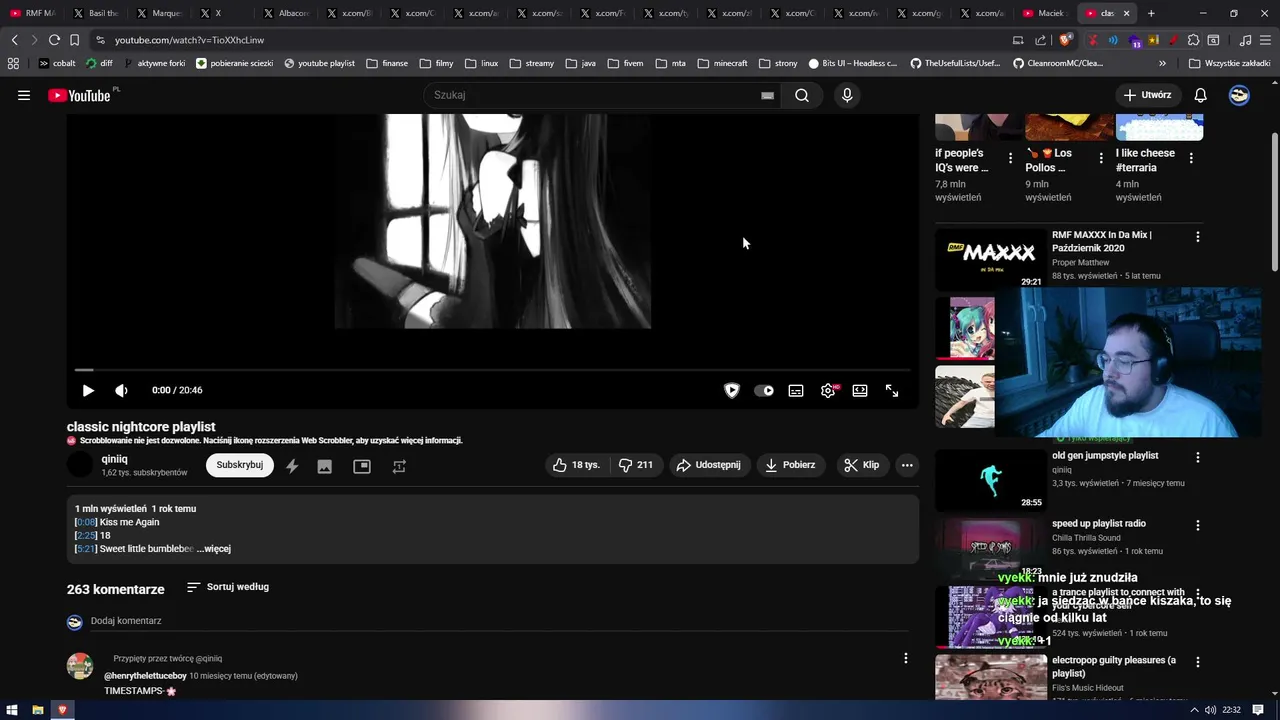Play the classic nightcore playlist video
This screenshot has width=1280, height=720.
(88, 391)
